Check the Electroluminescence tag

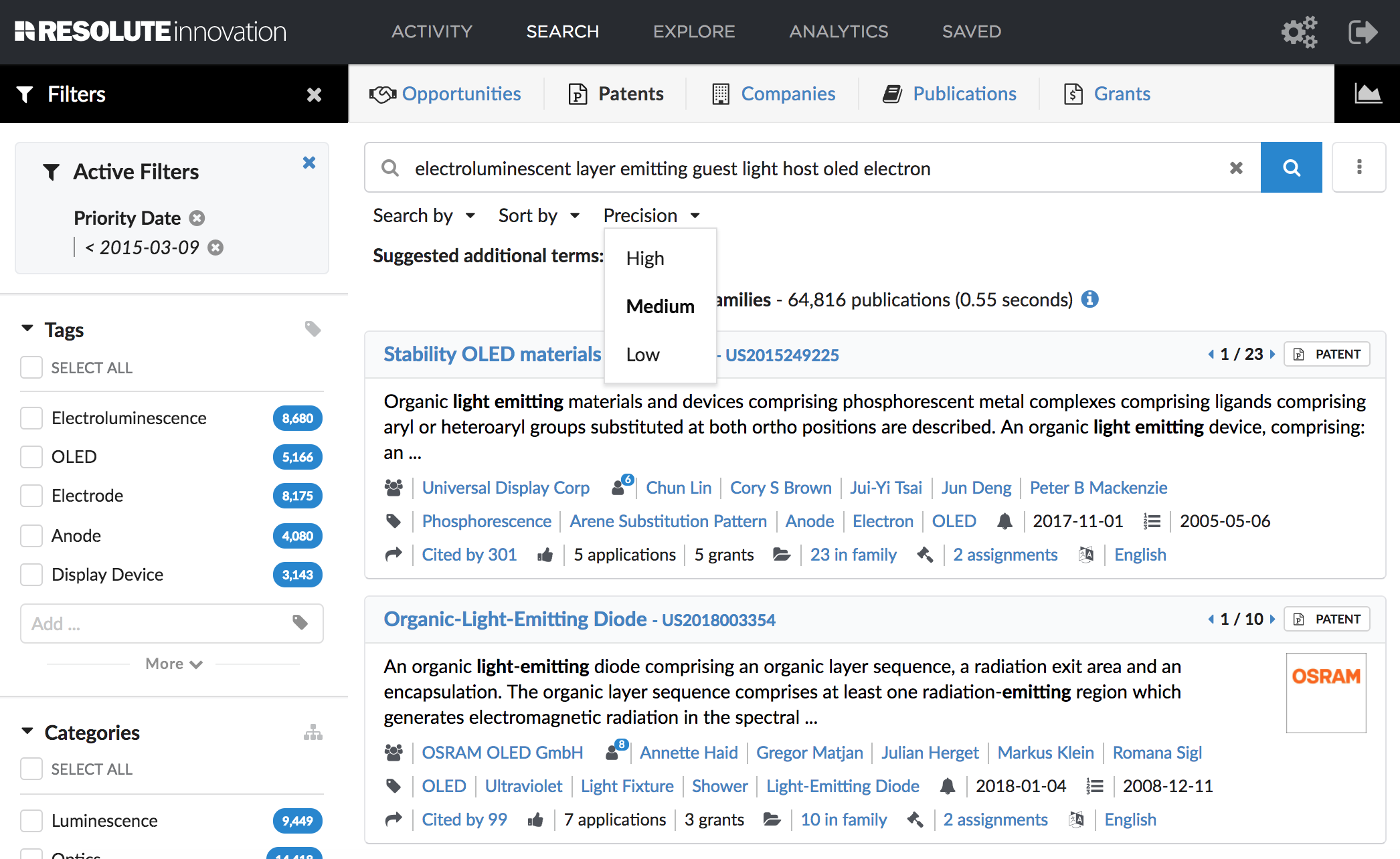(31, 418)
